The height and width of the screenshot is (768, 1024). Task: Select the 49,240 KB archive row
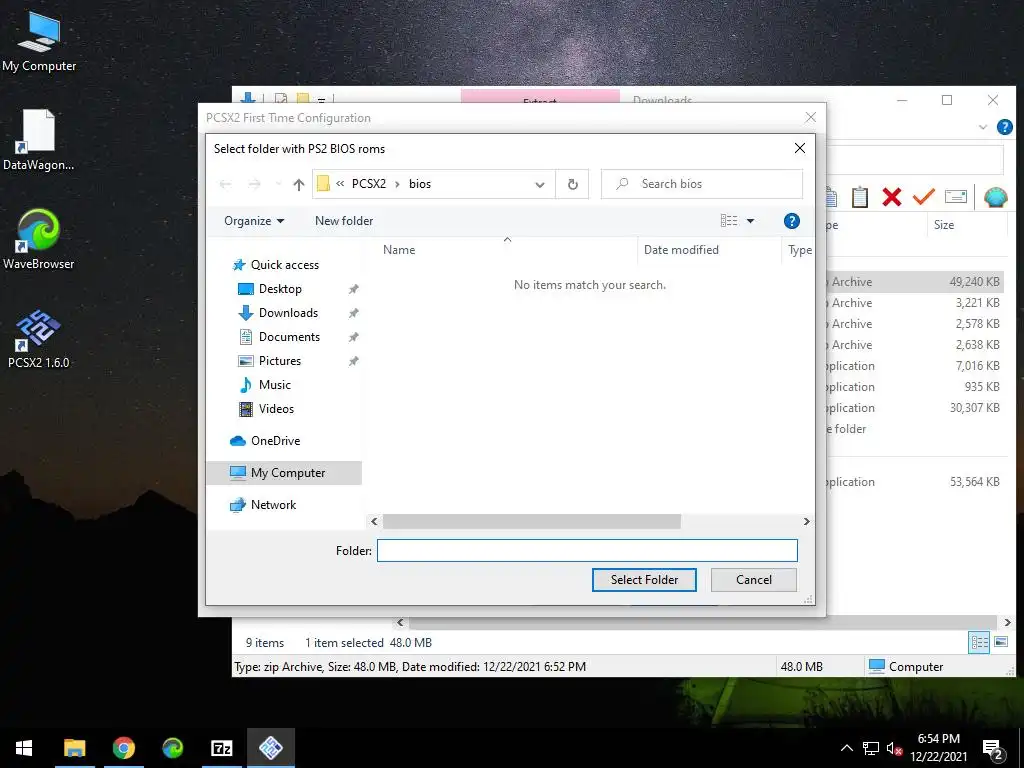click(914, 282)
